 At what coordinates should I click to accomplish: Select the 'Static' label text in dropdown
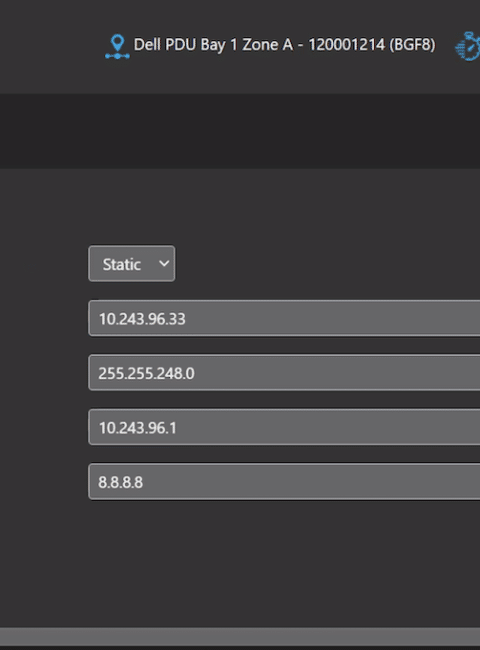(121, 264)
